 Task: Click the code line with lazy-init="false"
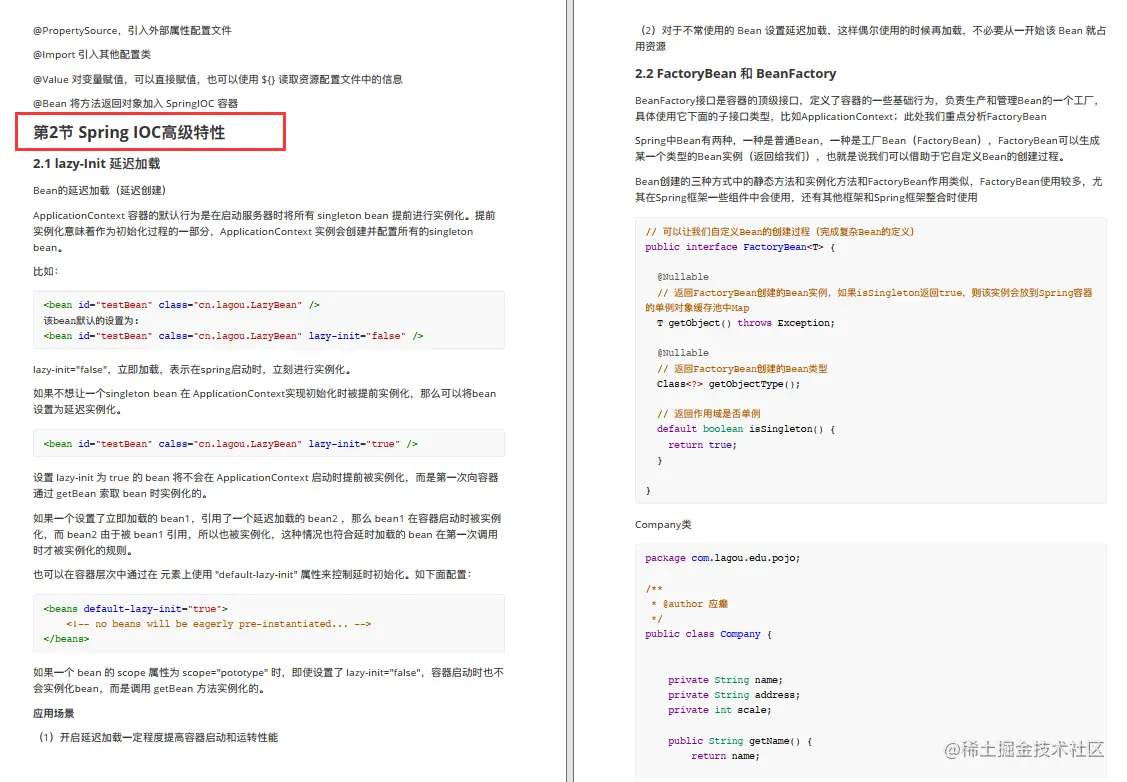pos(234,336)
